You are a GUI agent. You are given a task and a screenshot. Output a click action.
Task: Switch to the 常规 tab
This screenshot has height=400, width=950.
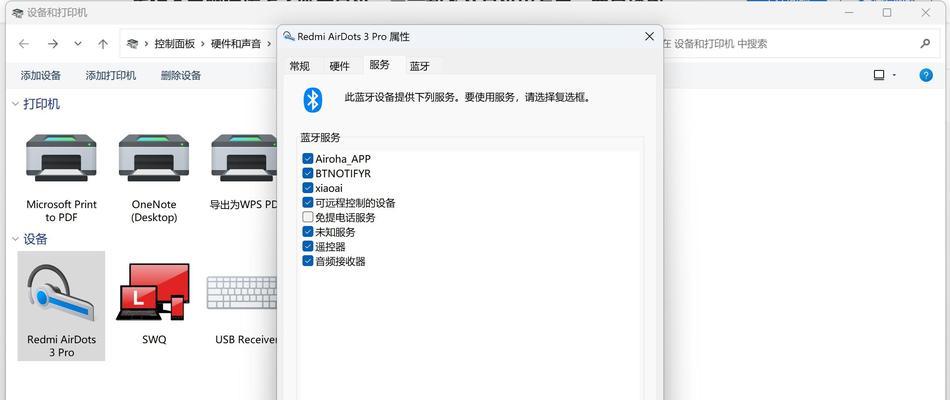point(299,66)
